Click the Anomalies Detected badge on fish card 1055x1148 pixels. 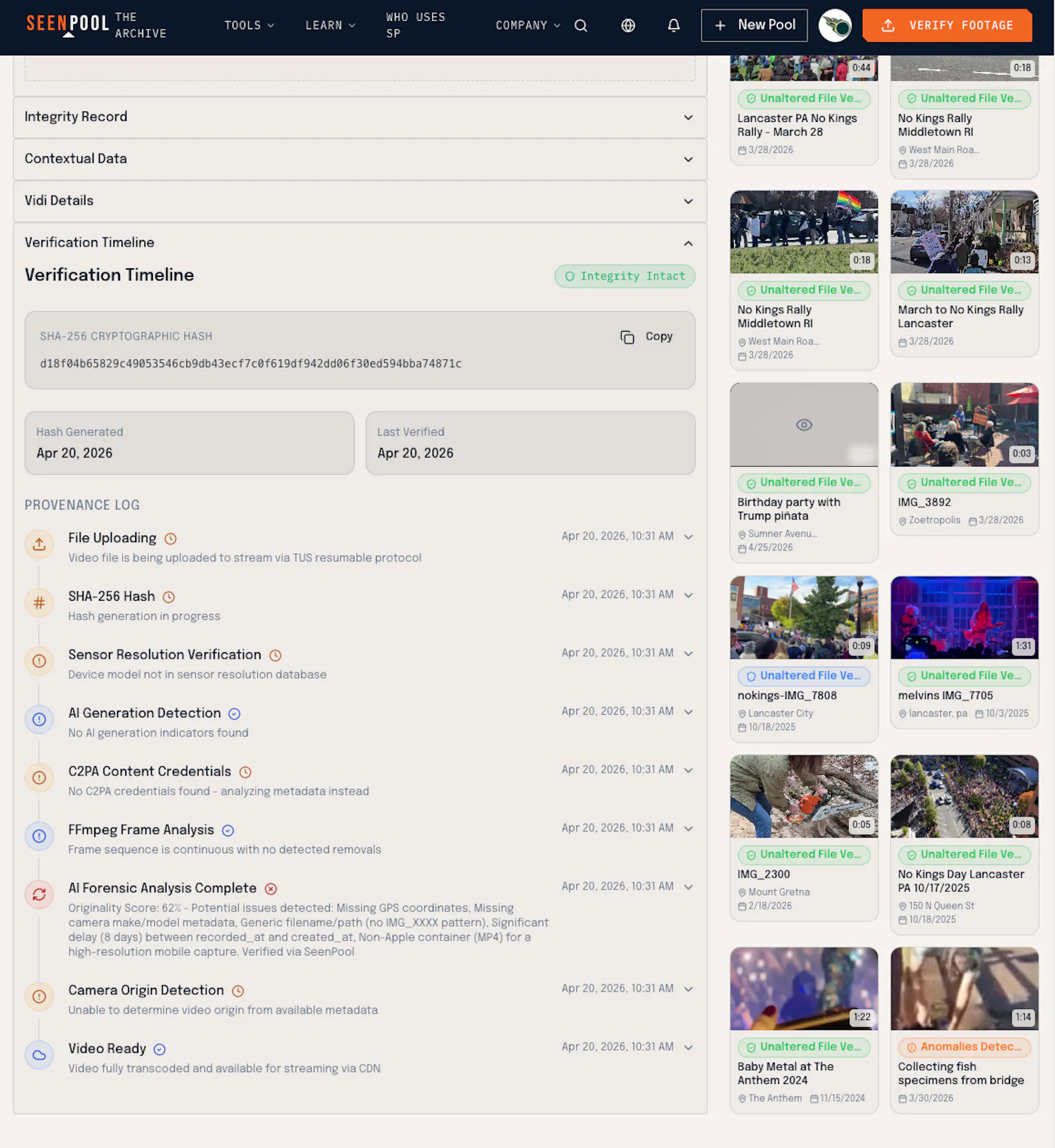(964, 1047)
